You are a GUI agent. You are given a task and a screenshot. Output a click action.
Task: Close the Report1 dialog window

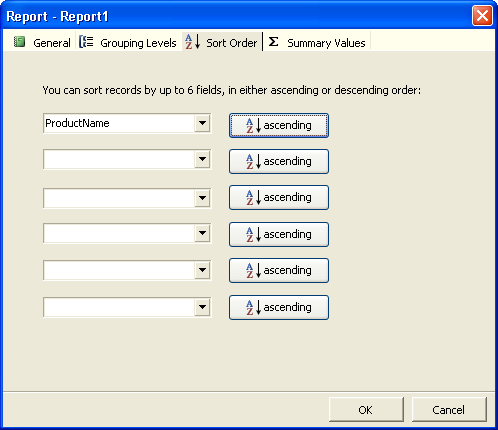click(x=482, y=16)
